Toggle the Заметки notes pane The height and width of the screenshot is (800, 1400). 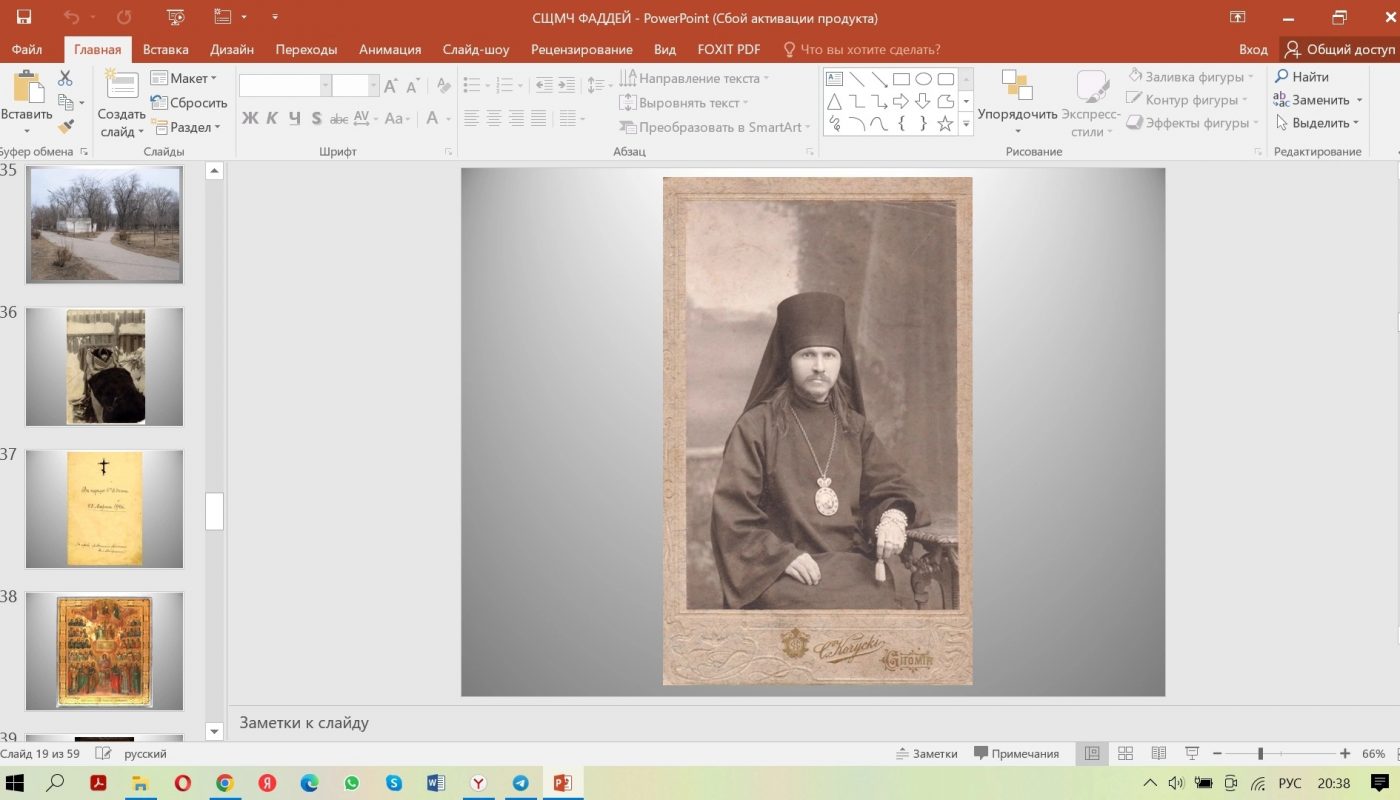click(x=927, y=753)
